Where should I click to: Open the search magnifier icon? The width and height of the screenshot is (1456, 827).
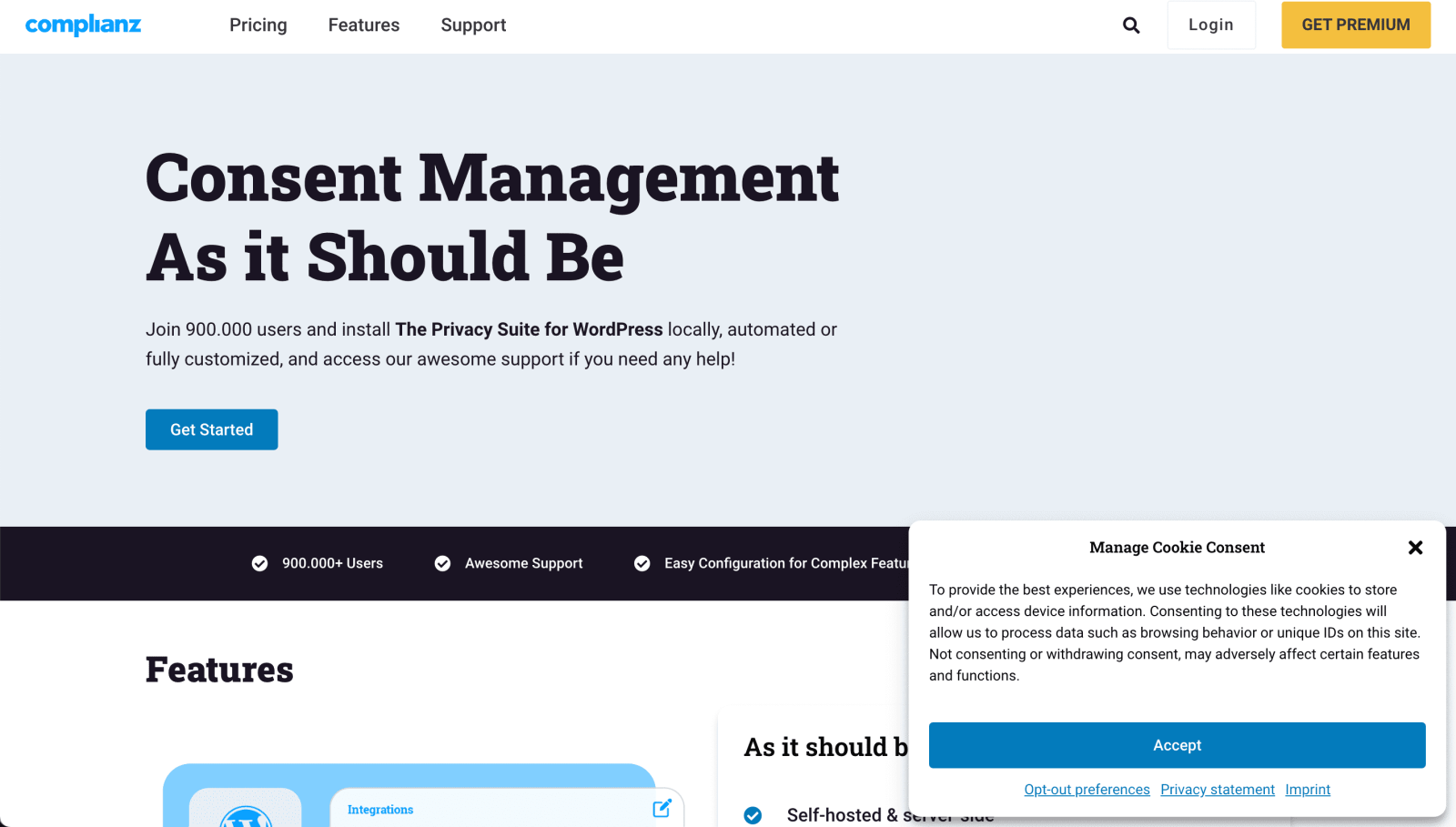coord(1131,25)
